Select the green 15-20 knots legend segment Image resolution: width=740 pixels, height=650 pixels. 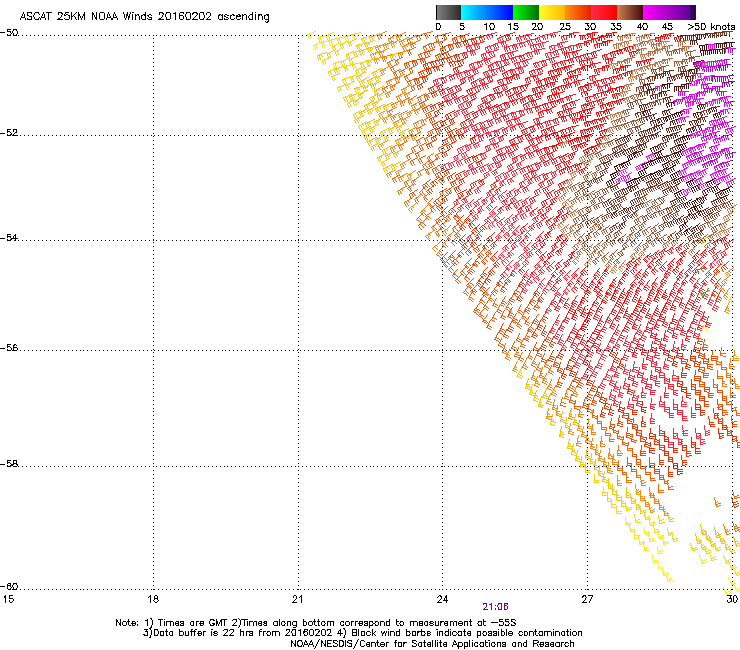pyautogui.click(x=526, y=12)
